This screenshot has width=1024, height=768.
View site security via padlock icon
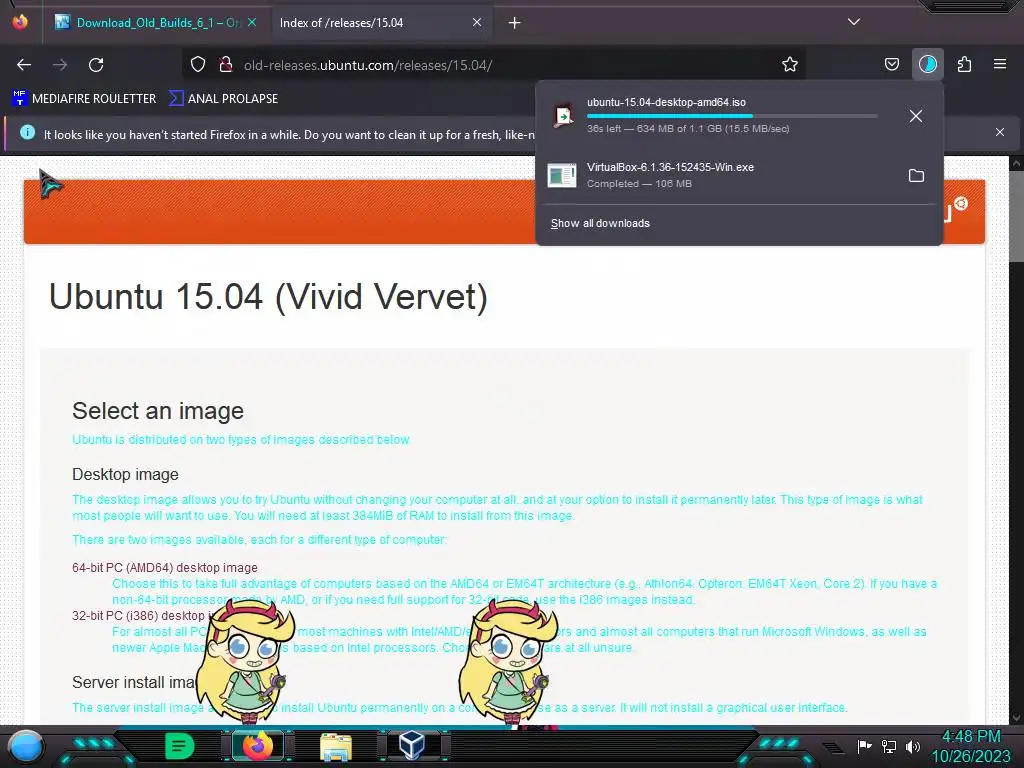click(x=225, y=65)
